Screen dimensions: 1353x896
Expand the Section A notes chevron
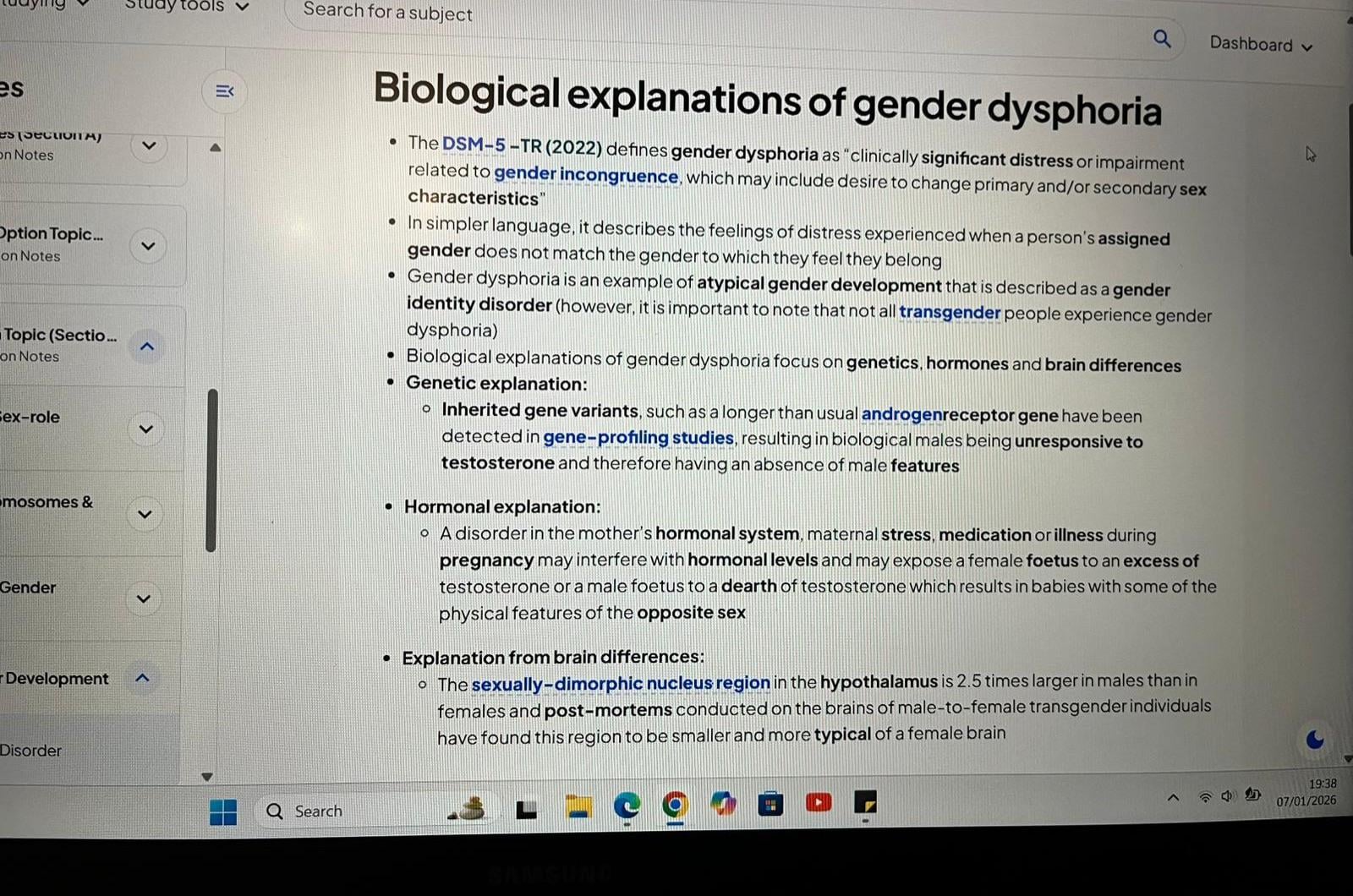(x=149, y=145)
